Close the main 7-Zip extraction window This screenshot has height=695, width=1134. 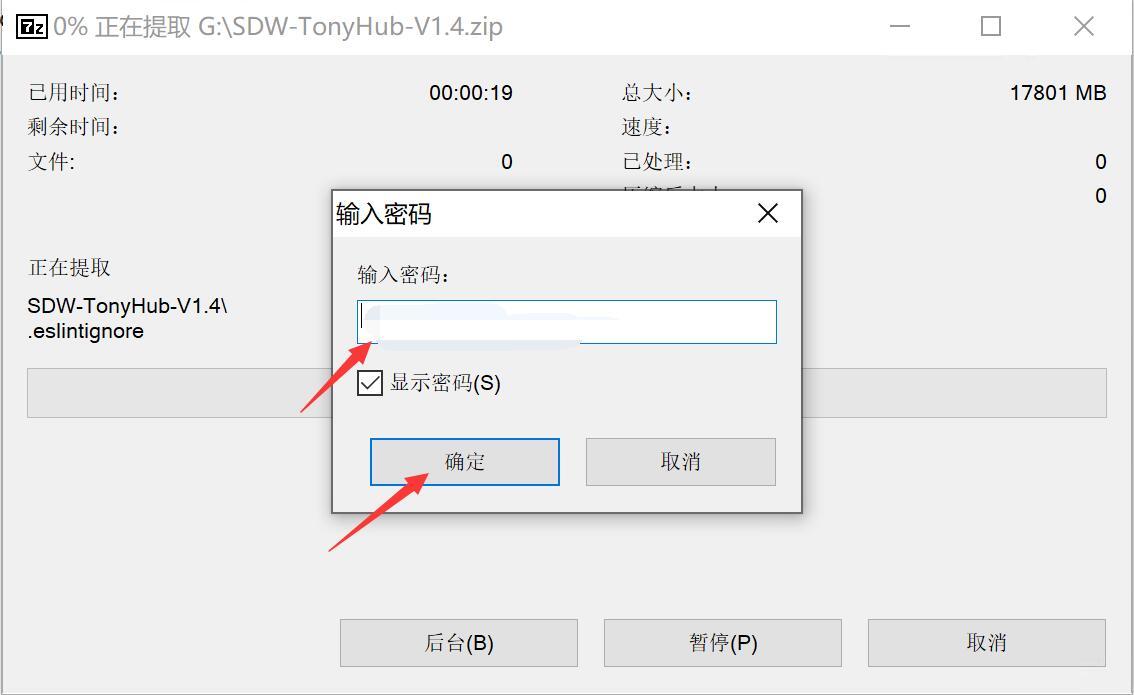coord(1083,27)
